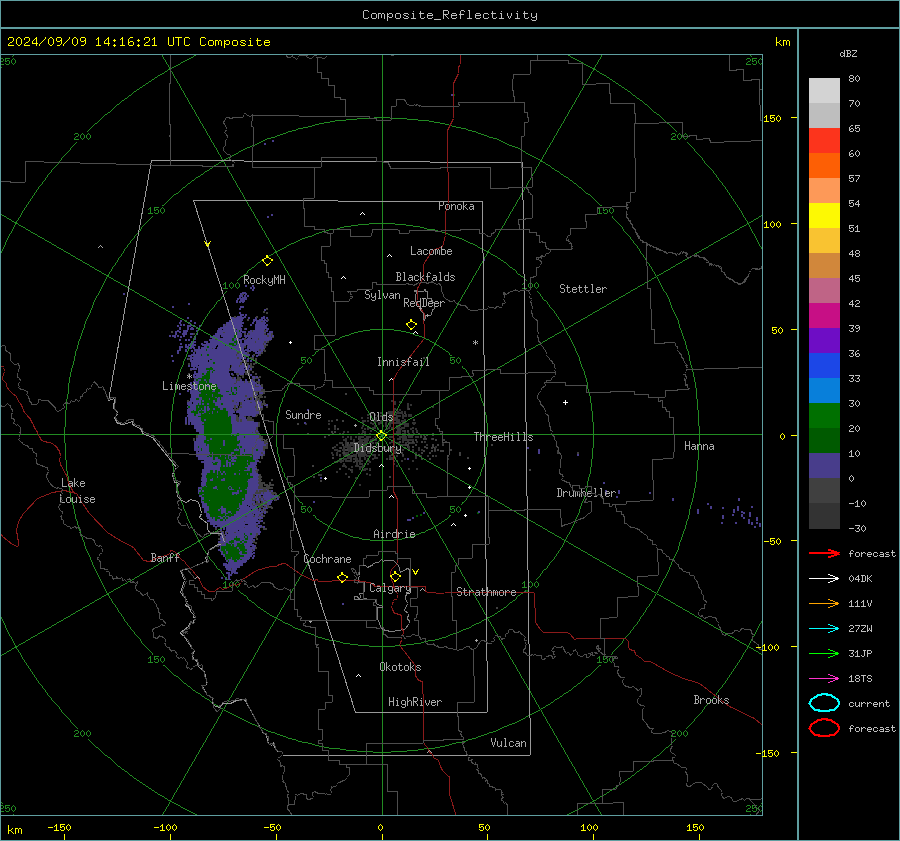Click the Innisfail town label
This screenshot has height=841, width=900.
tap(403, 362)
